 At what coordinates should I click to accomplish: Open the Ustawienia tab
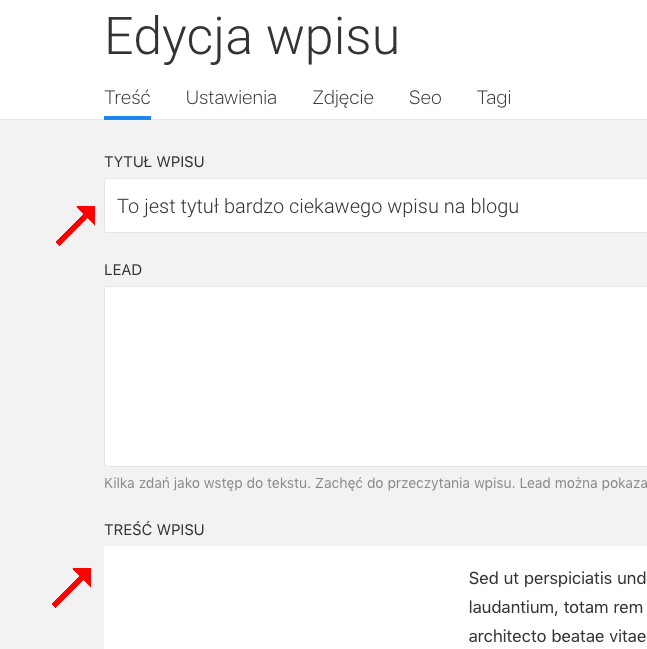[231, 98]
